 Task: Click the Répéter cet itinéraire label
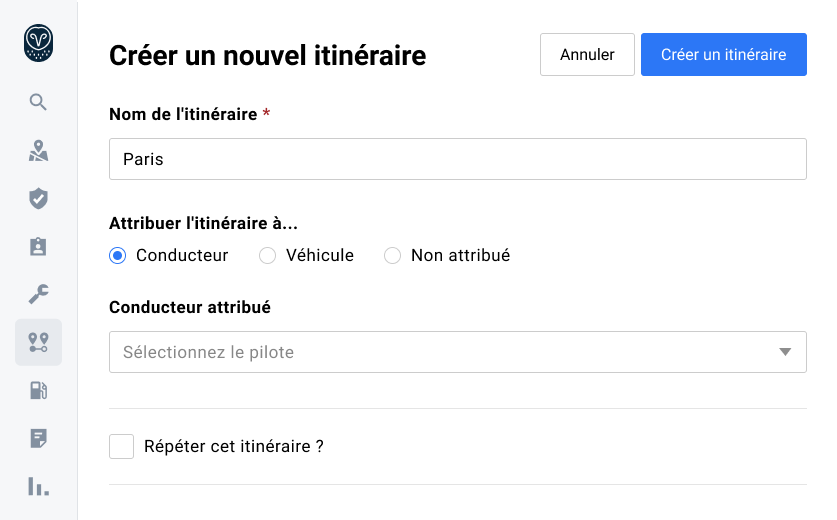[x=234, y=446]
